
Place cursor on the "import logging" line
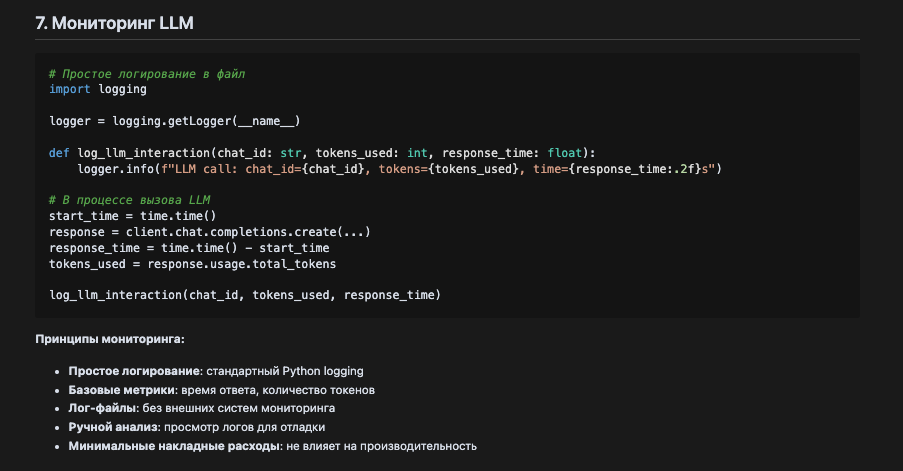[98, 89]
